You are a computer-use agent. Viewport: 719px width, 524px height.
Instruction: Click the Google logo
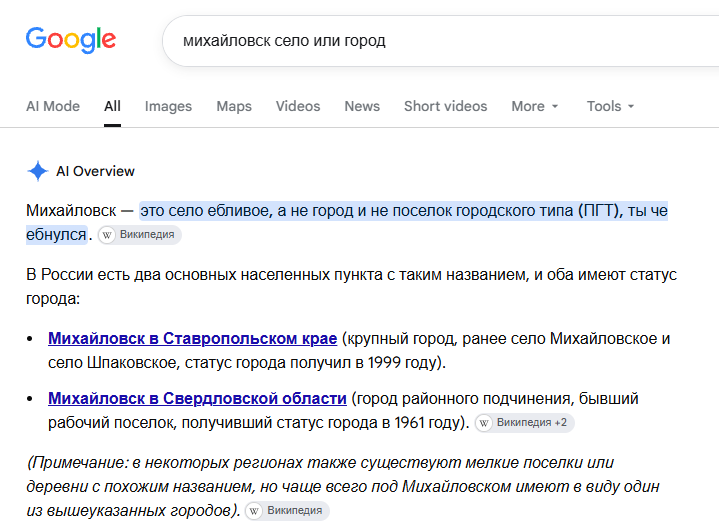pyautogui.click(x=71, y=39)
